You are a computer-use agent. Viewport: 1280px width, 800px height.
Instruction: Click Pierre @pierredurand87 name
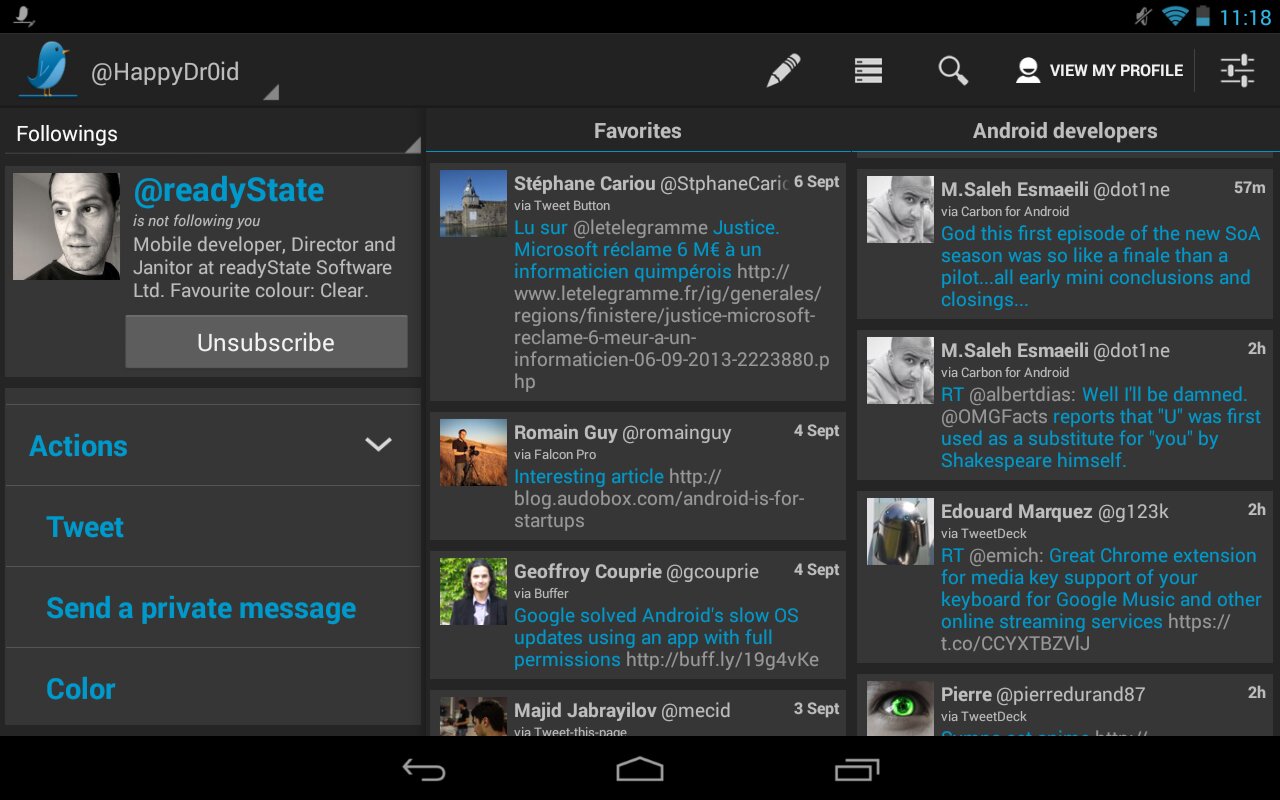(x=1043, y=695)
